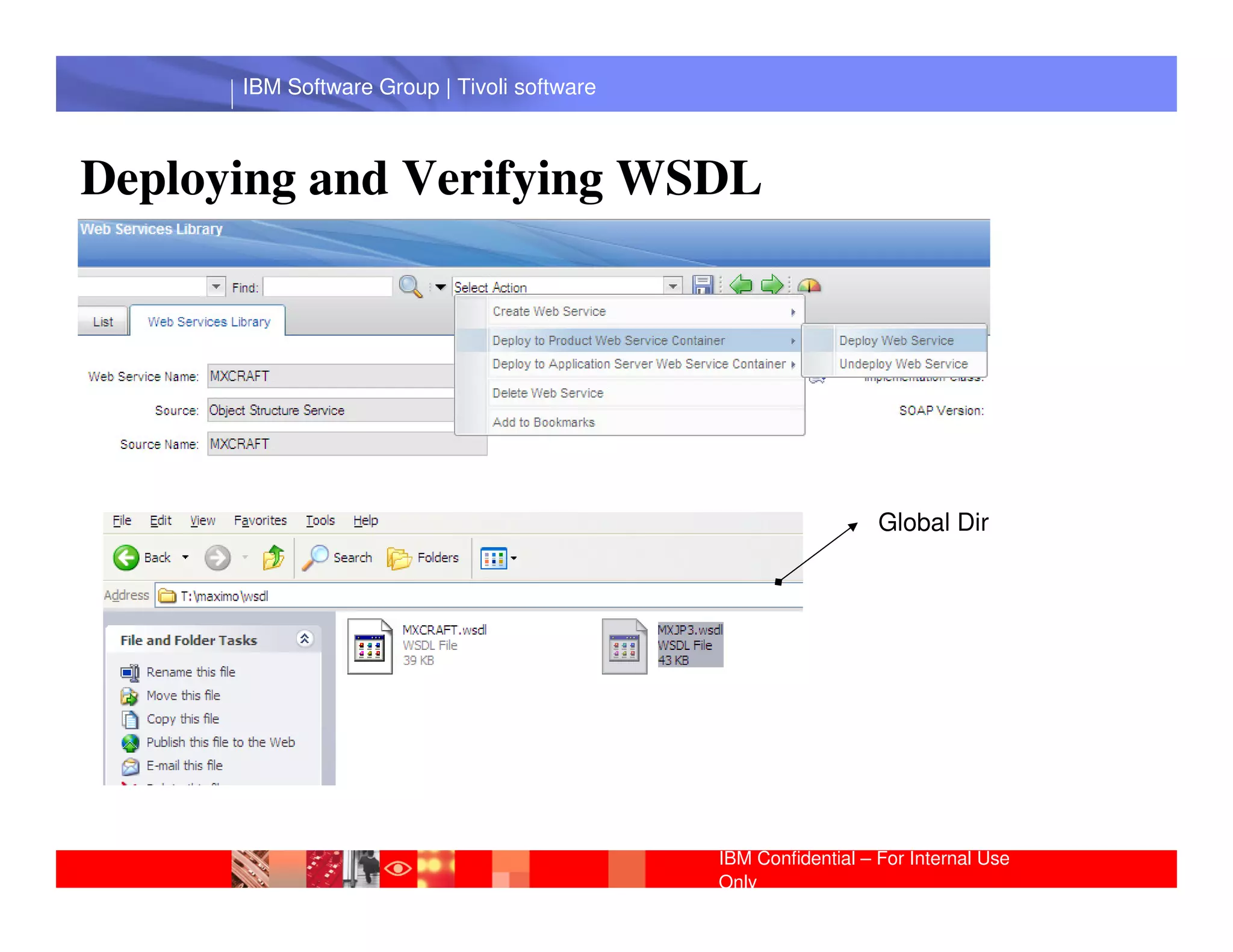
Task: Click the Source field Object Structure Service
Action: click(331, 410)
